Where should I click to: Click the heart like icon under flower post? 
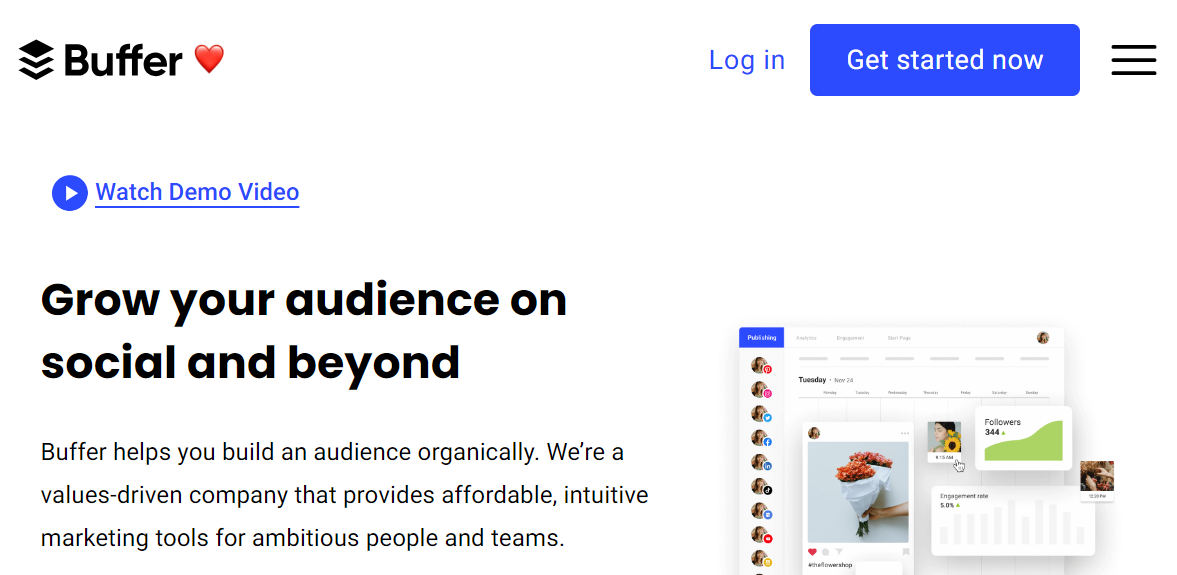point(812,551)
